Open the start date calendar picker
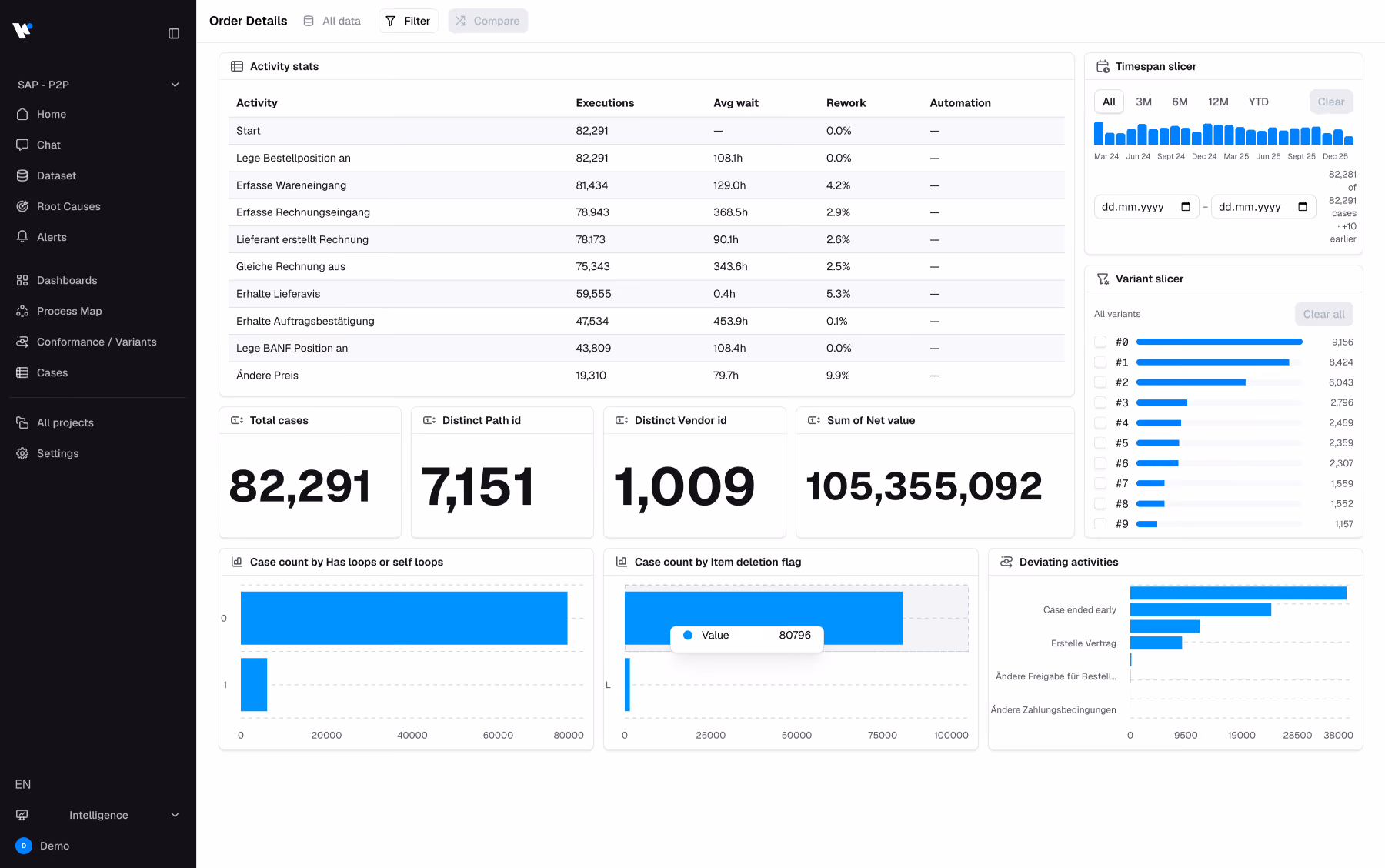The width and height of the screenshot is (1385, 868). 1186,207
